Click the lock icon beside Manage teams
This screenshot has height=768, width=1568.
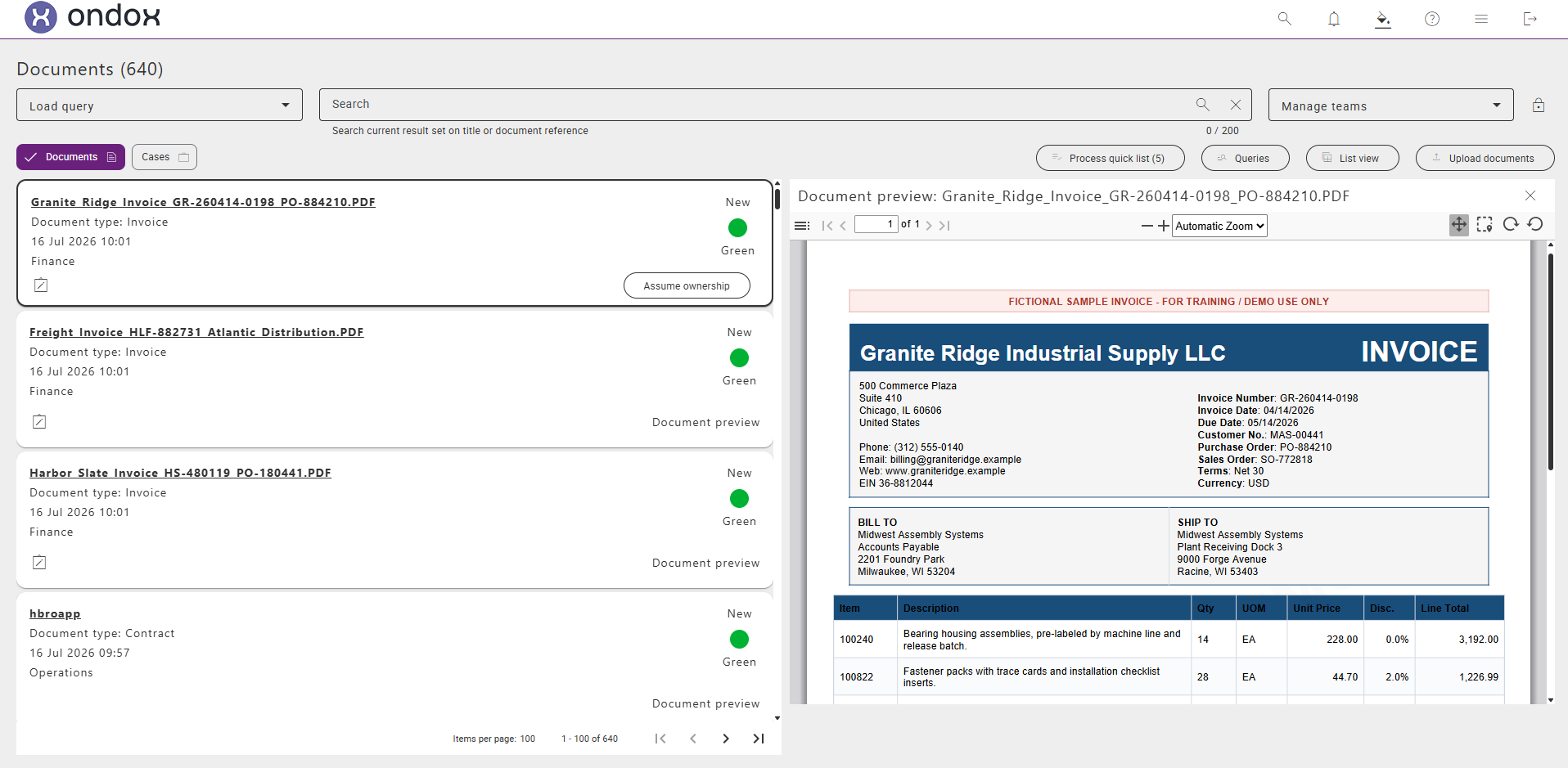1539,105
